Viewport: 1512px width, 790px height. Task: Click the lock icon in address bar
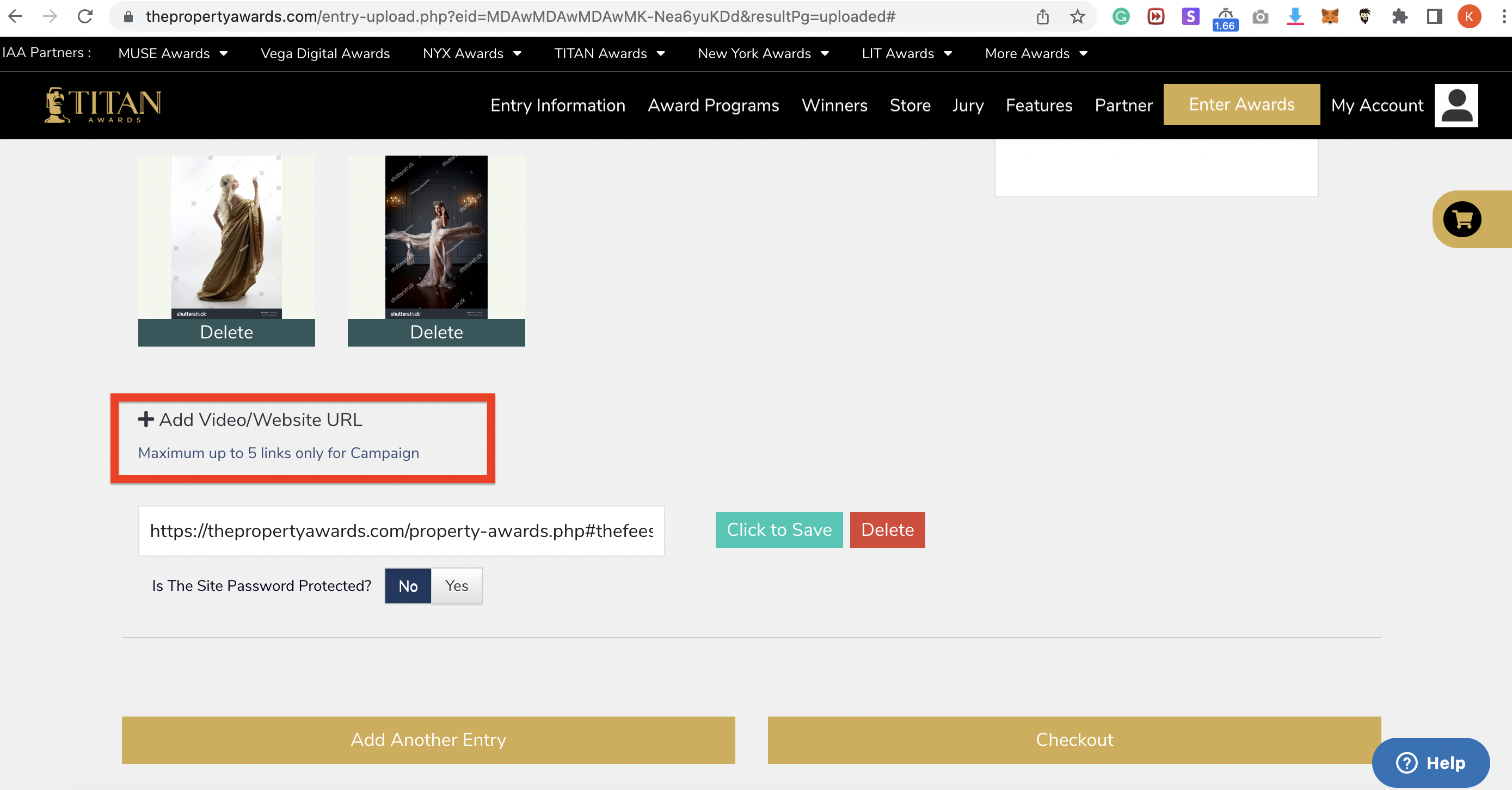coord(128,17)
